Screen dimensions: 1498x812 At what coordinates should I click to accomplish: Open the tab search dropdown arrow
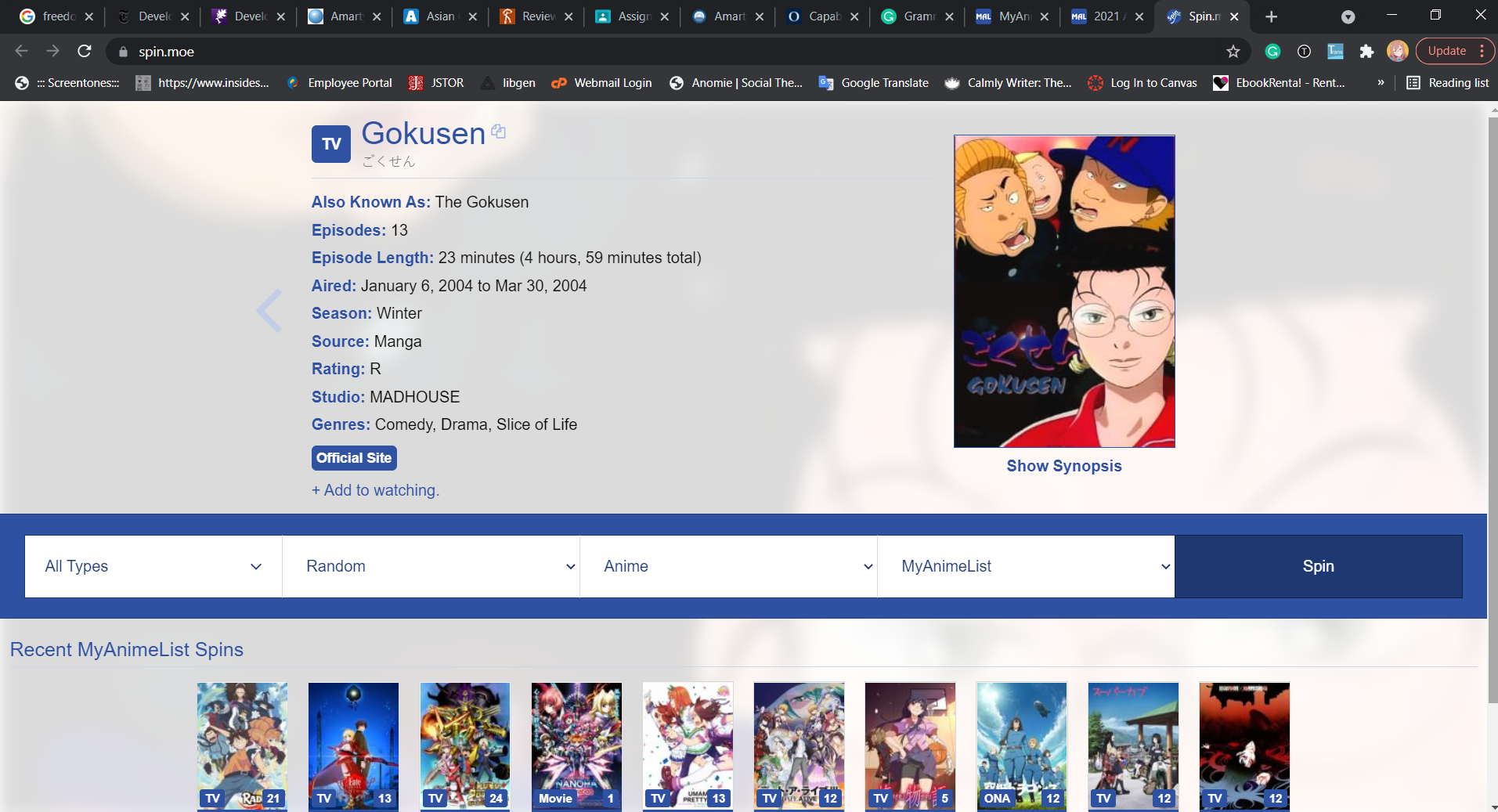coord(1348,16)
